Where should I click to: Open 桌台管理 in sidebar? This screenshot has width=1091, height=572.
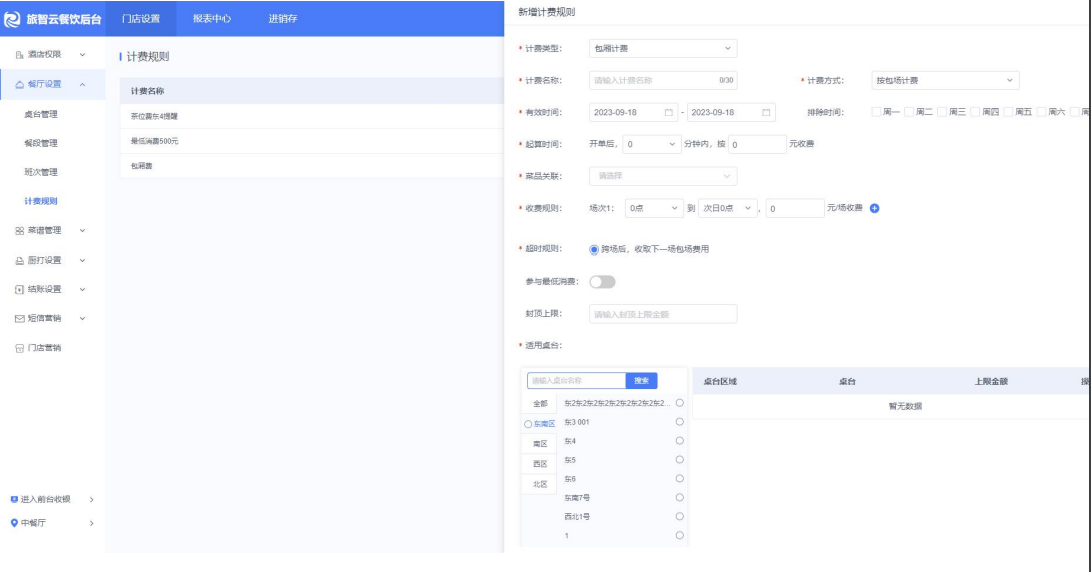point(40,114)
